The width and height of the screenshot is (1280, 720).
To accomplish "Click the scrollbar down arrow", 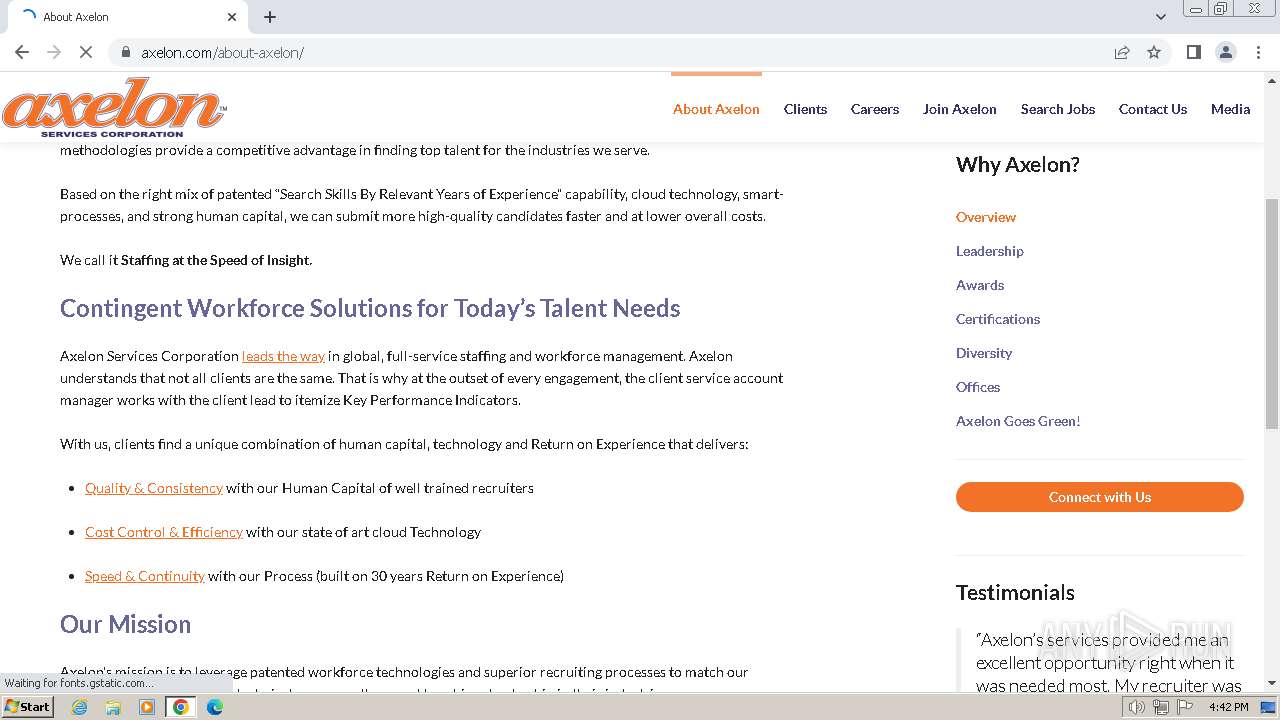I will pos(1272,683).
